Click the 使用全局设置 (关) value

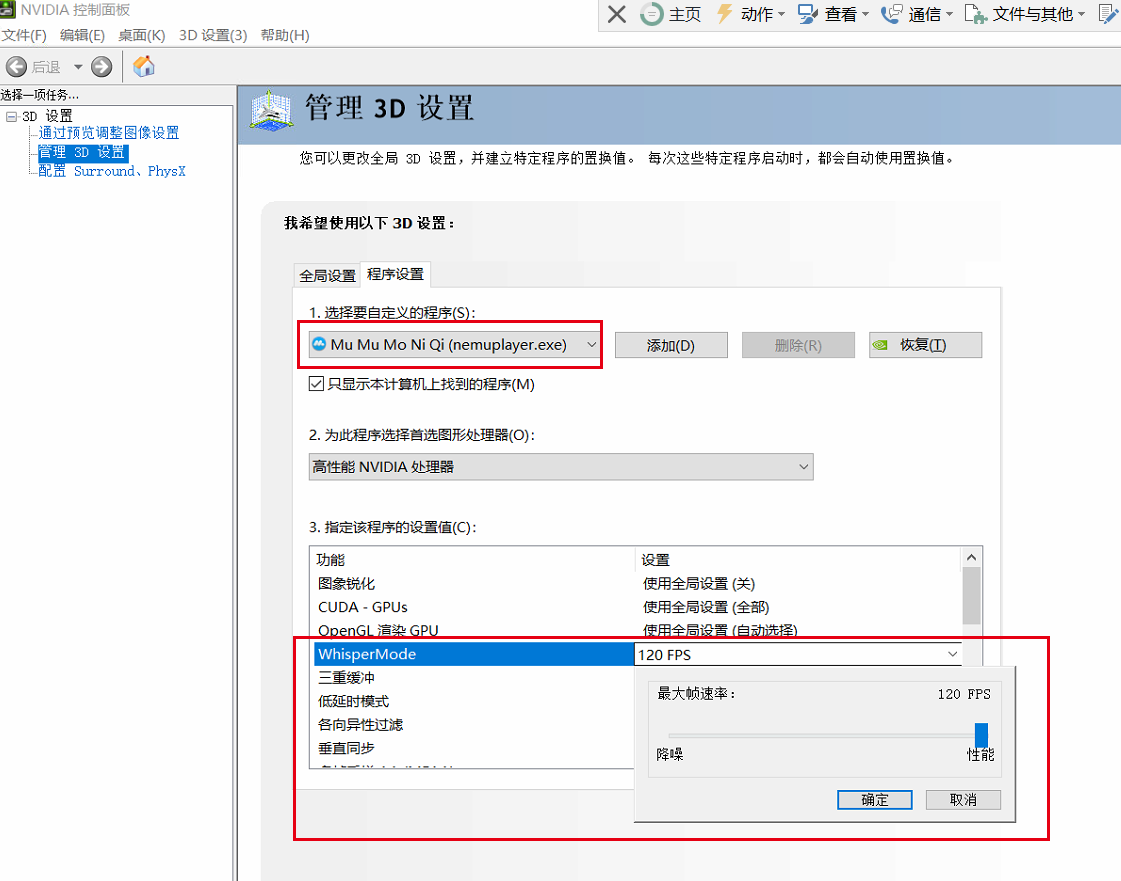pyautogui.click(x=699, y=584)
